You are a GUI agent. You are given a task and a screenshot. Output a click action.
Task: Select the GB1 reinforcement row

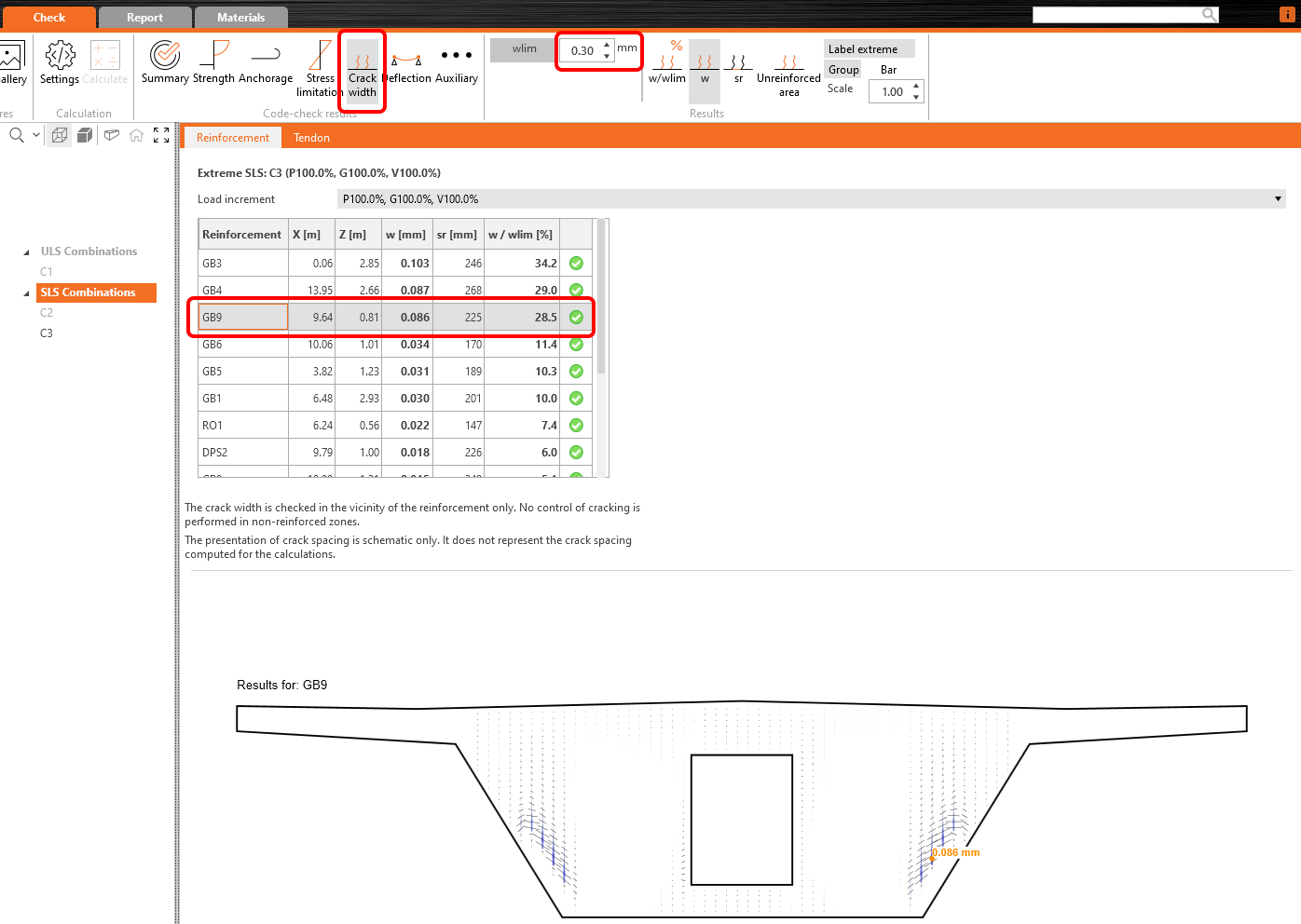396,399
